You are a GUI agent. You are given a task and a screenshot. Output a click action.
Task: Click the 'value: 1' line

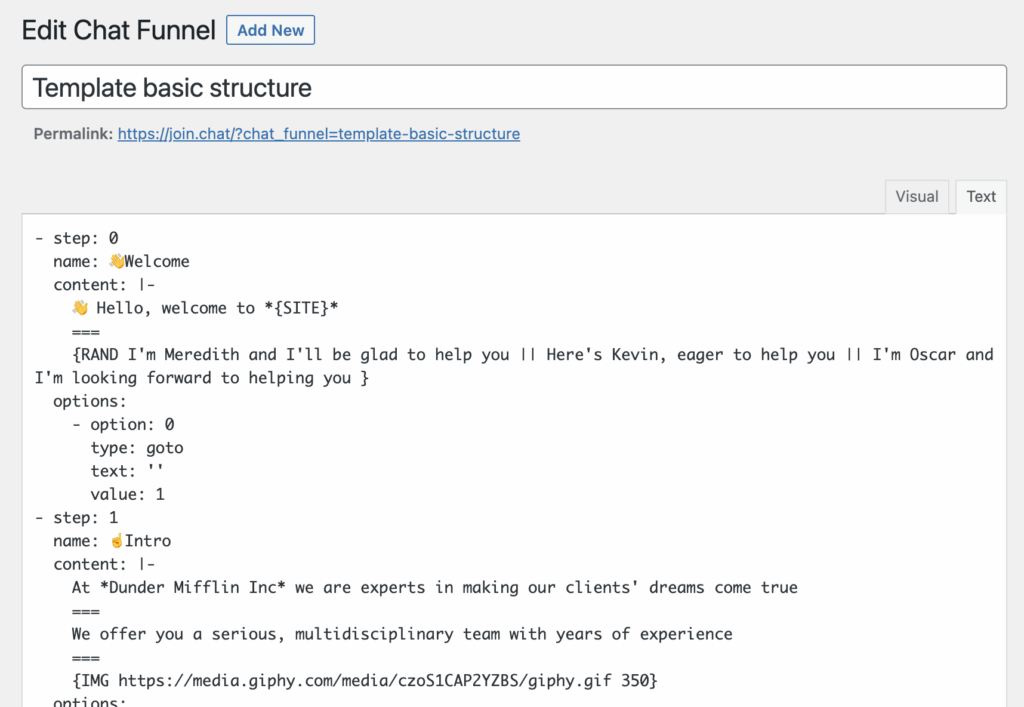(127, 494)
